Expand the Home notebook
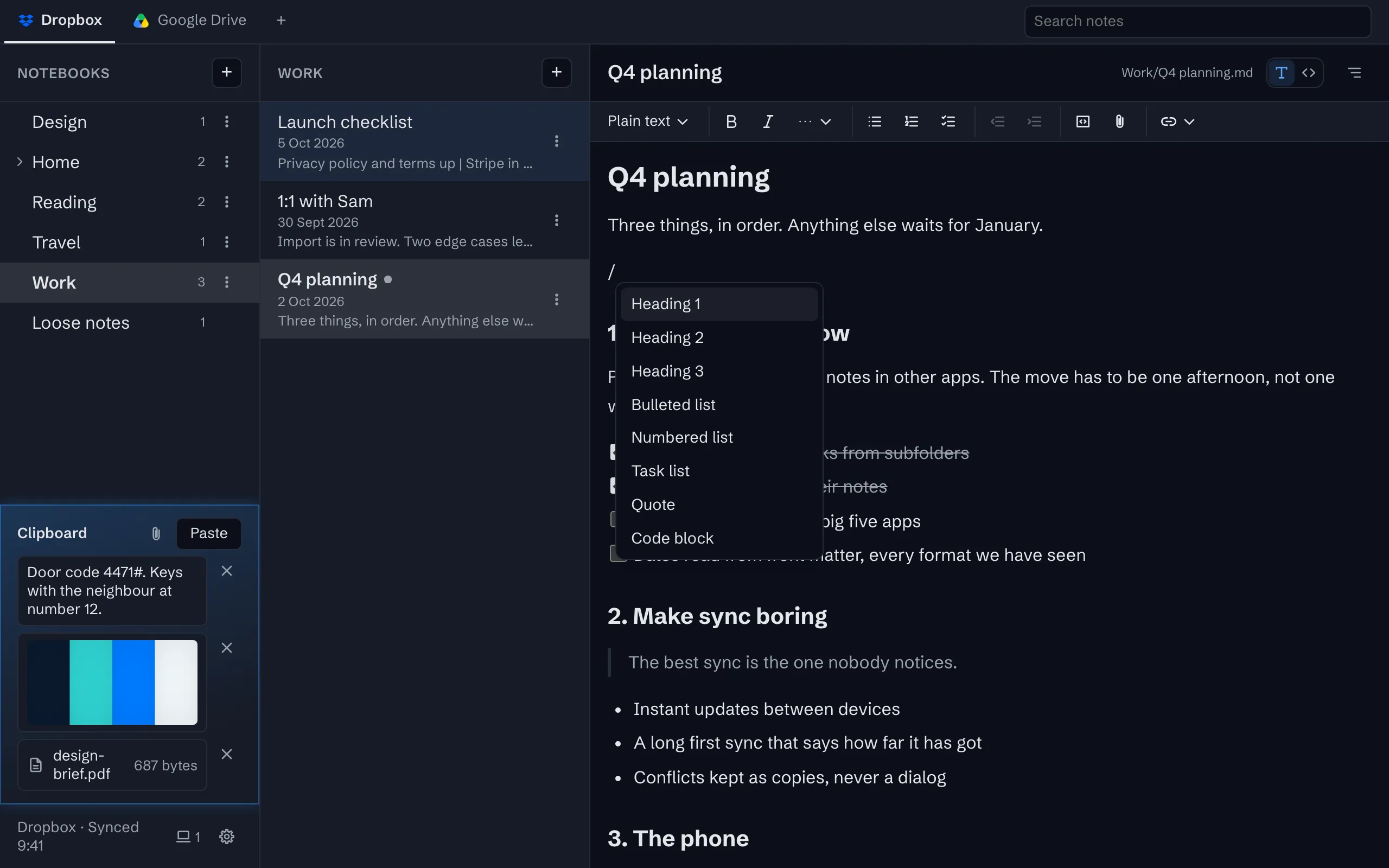The height and width of the screenshot is (868, 1389). click(x=20, y=162)
